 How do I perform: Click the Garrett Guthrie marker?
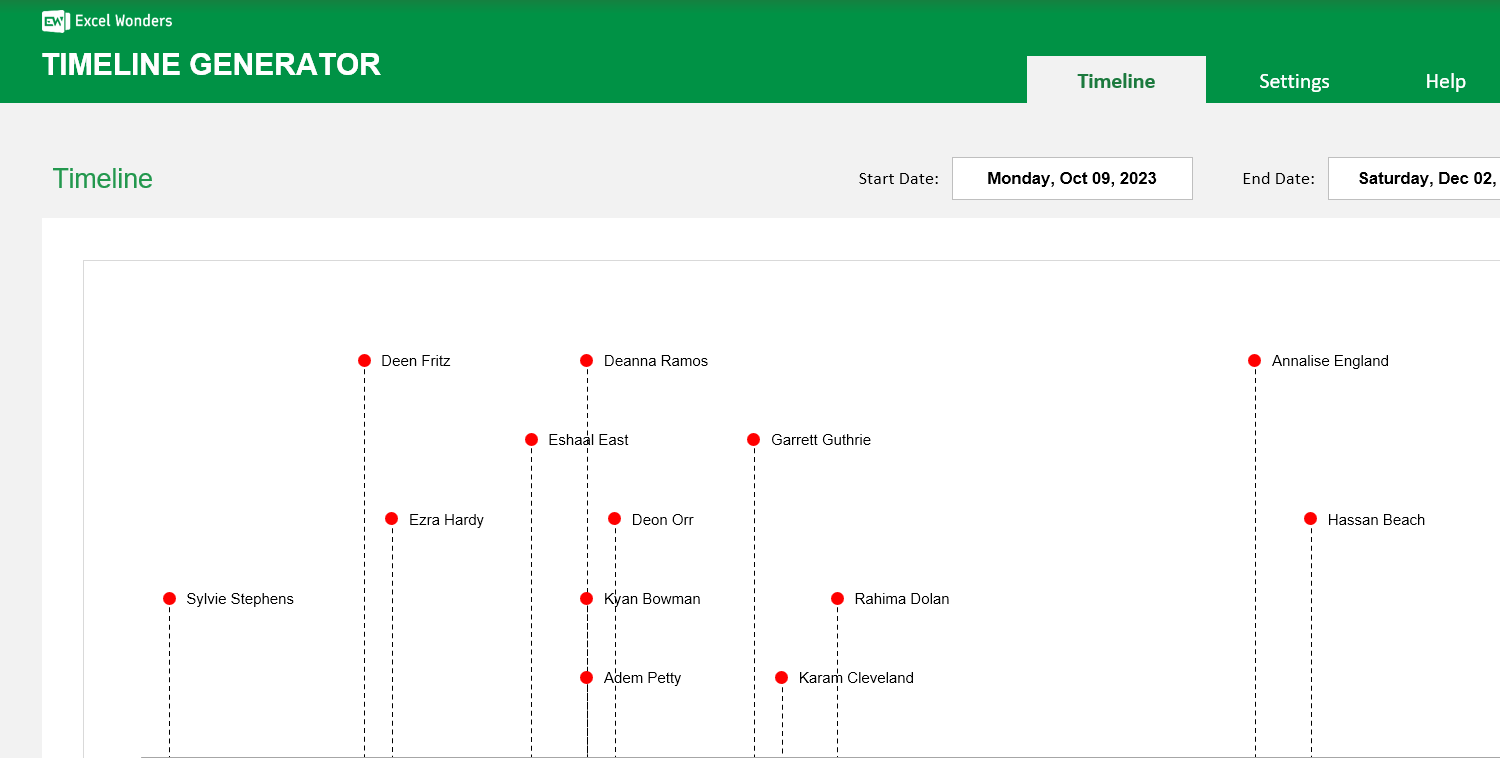753,439
